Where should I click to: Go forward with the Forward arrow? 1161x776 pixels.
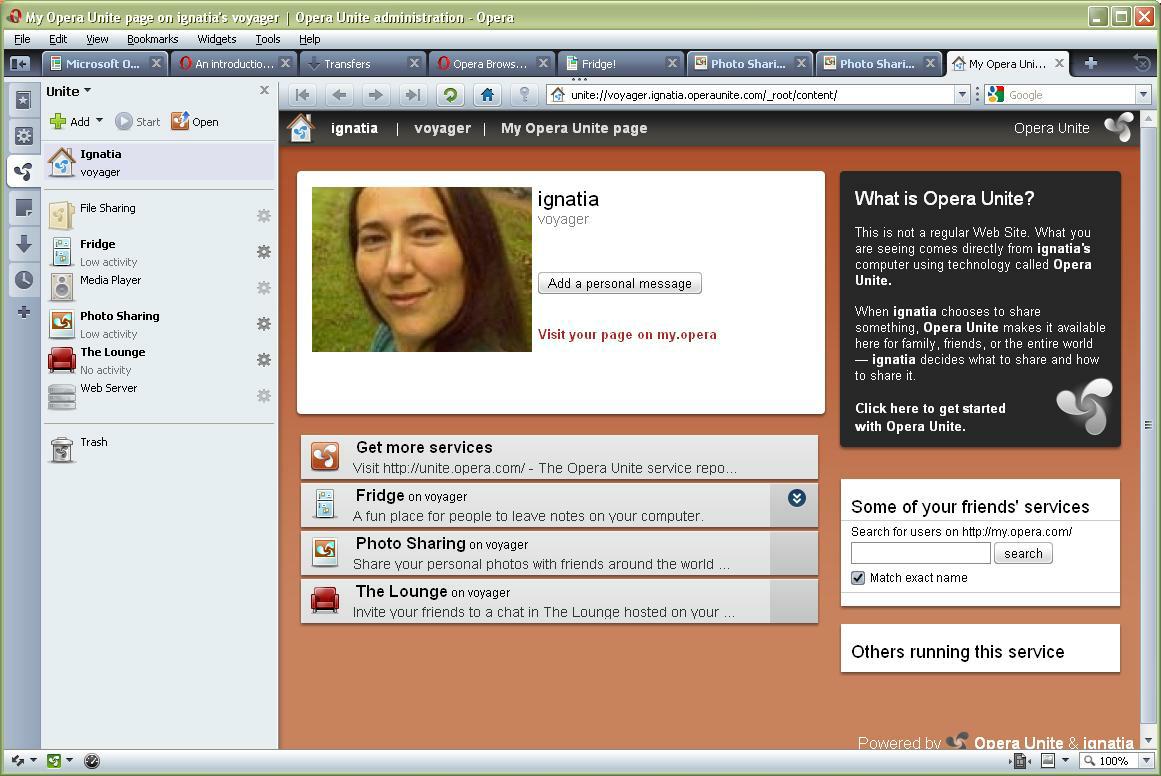click(x=376, y=95)
